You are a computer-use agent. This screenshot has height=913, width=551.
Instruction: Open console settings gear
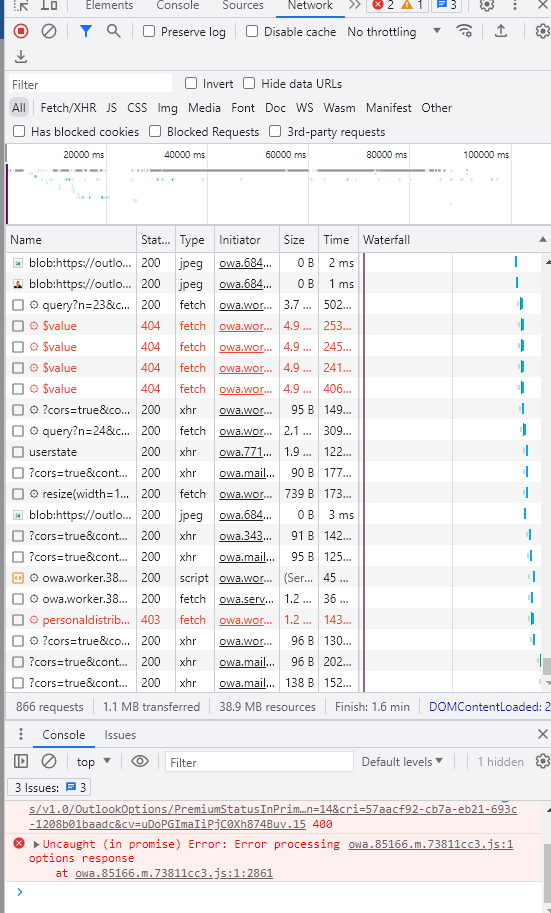[x=542, y=761]
